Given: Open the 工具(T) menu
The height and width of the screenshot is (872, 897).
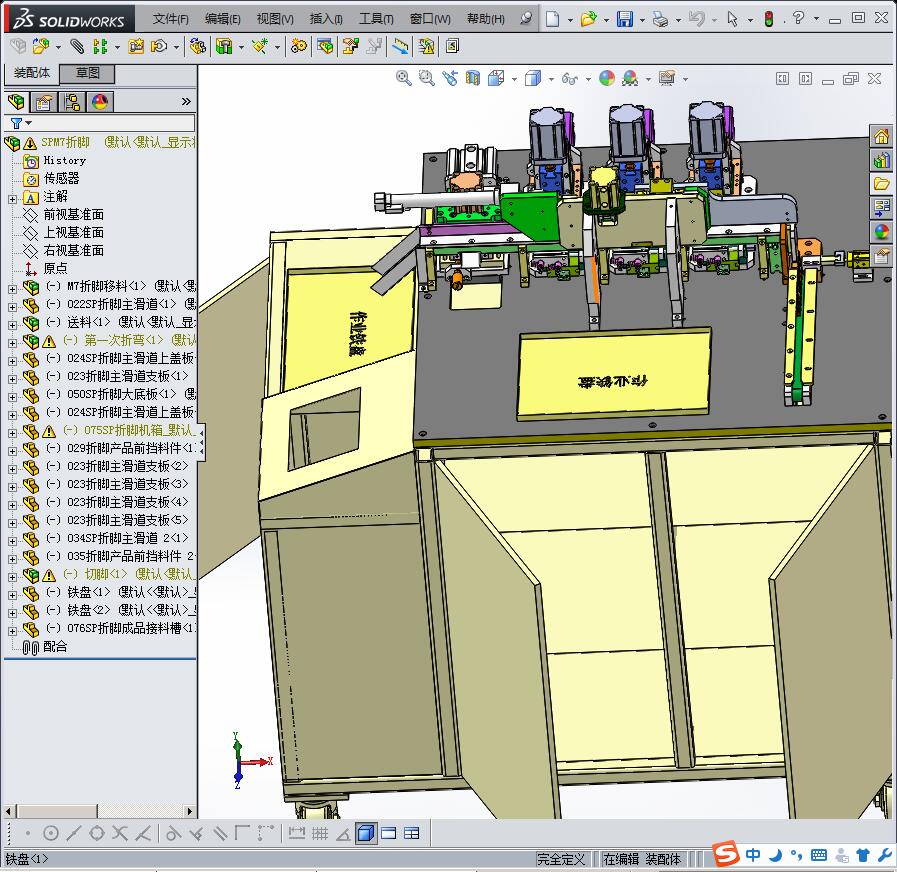Looking at the screenshot, I should click(376, 19).
